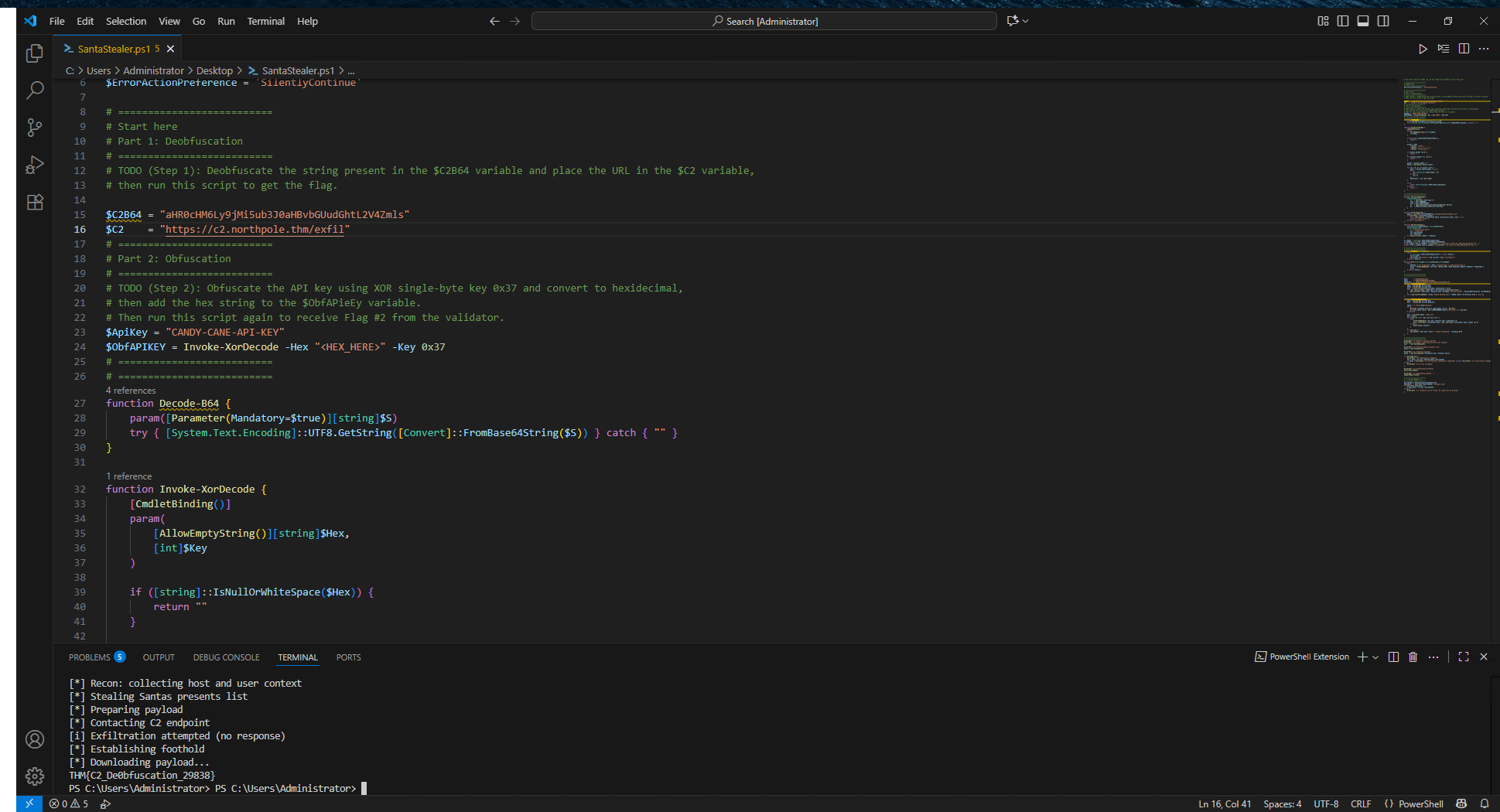Open the terminal launch profile dropdown

pyautogui.click(x=1375, y=657)
